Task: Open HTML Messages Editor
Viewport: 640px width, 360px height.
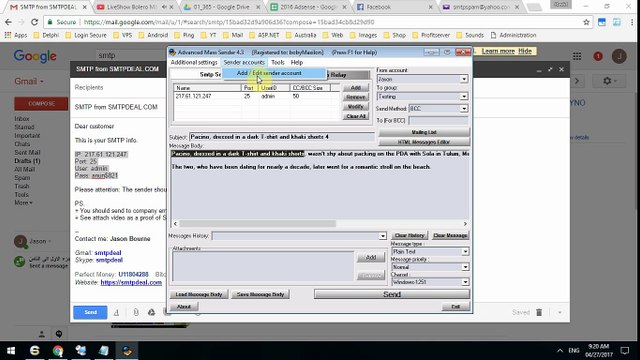Action: [x=424, y=142]
